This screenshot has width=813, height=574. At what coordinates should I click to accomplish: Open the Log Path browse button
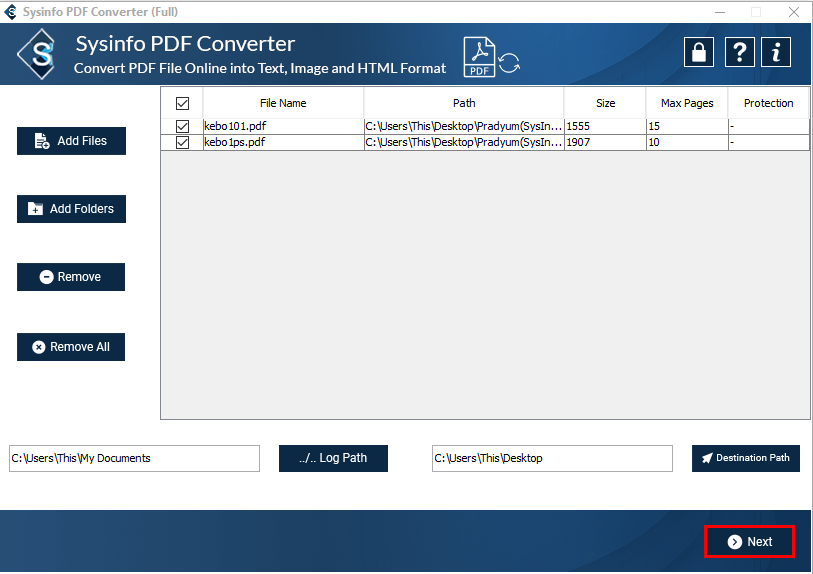coord(333,458)
